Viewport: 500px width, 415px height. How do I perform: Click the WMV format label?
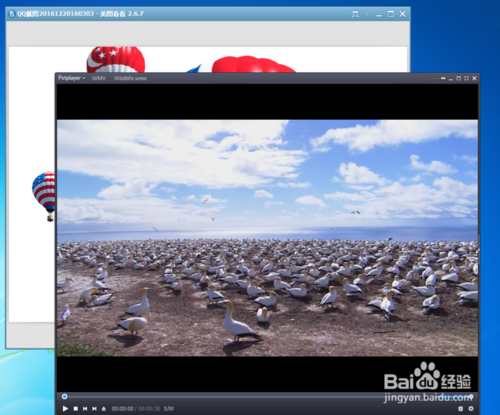(x=99, y=78)
